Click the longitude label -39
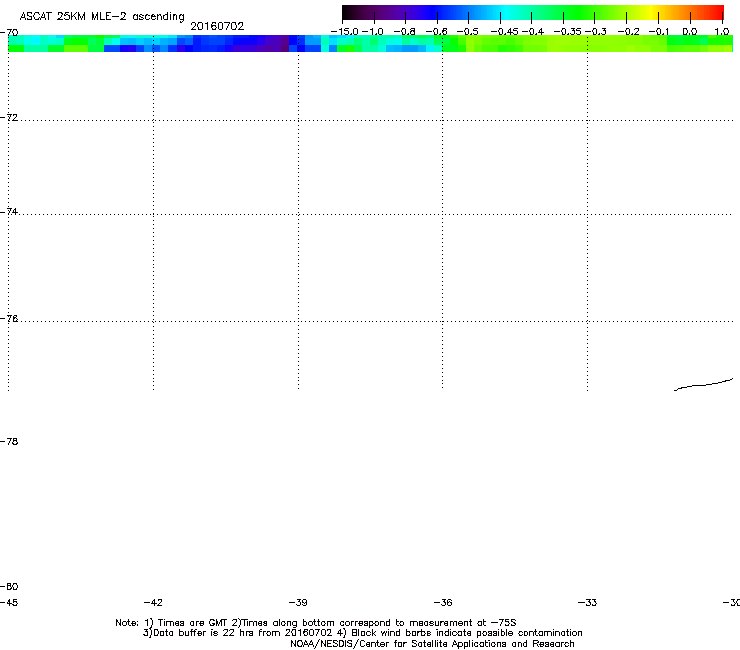The image size is (740, 650). point(298,602)
